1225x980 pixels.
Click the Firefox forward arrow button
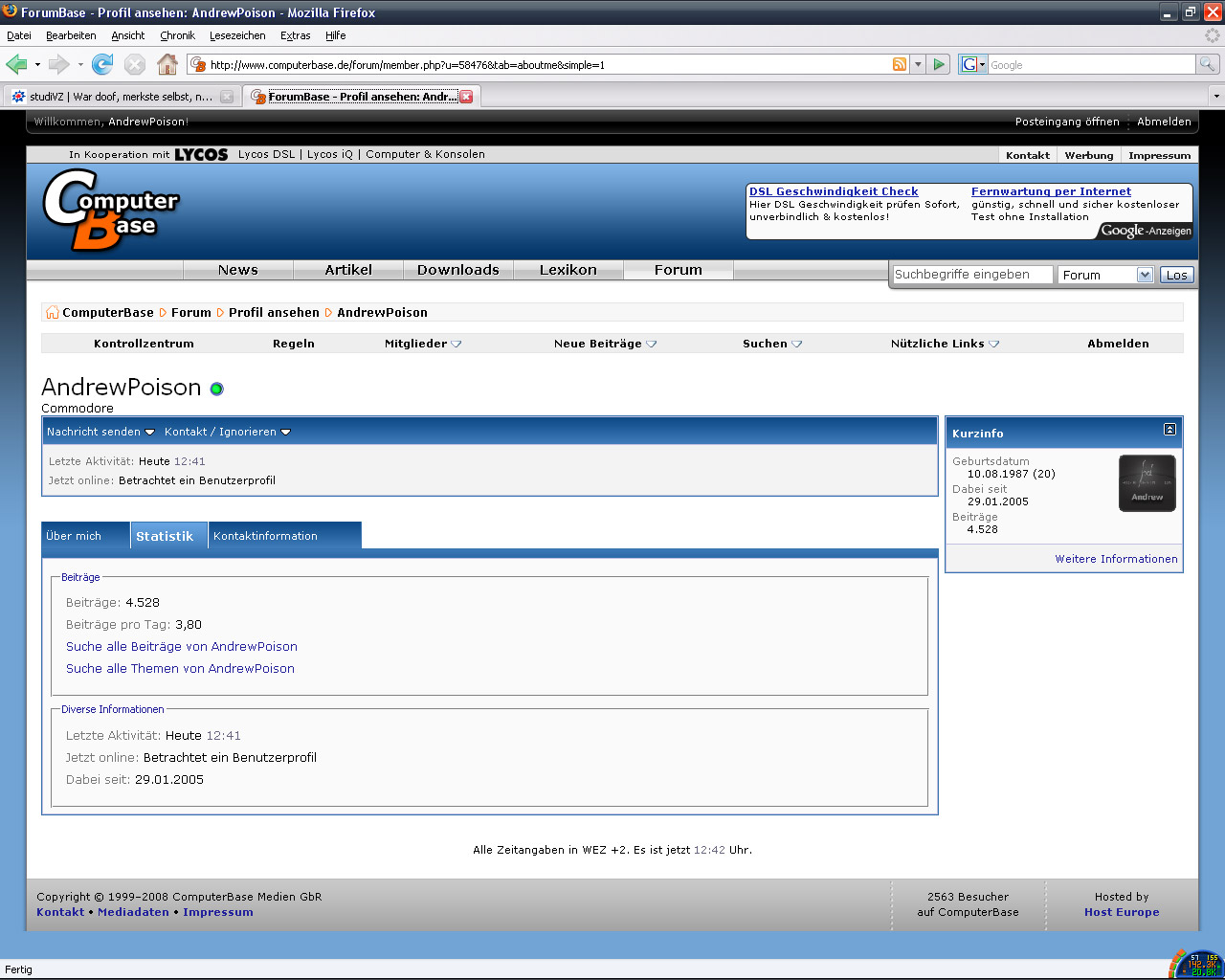[59, 64]
